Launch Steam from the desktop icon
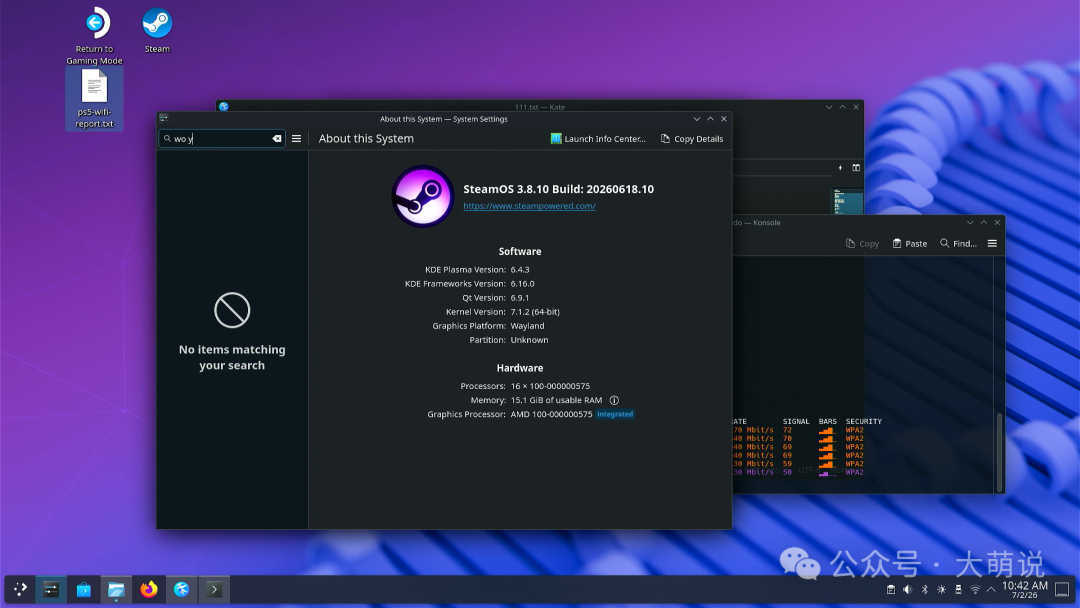Screen dimensions: 1080x608 [157, 30]
